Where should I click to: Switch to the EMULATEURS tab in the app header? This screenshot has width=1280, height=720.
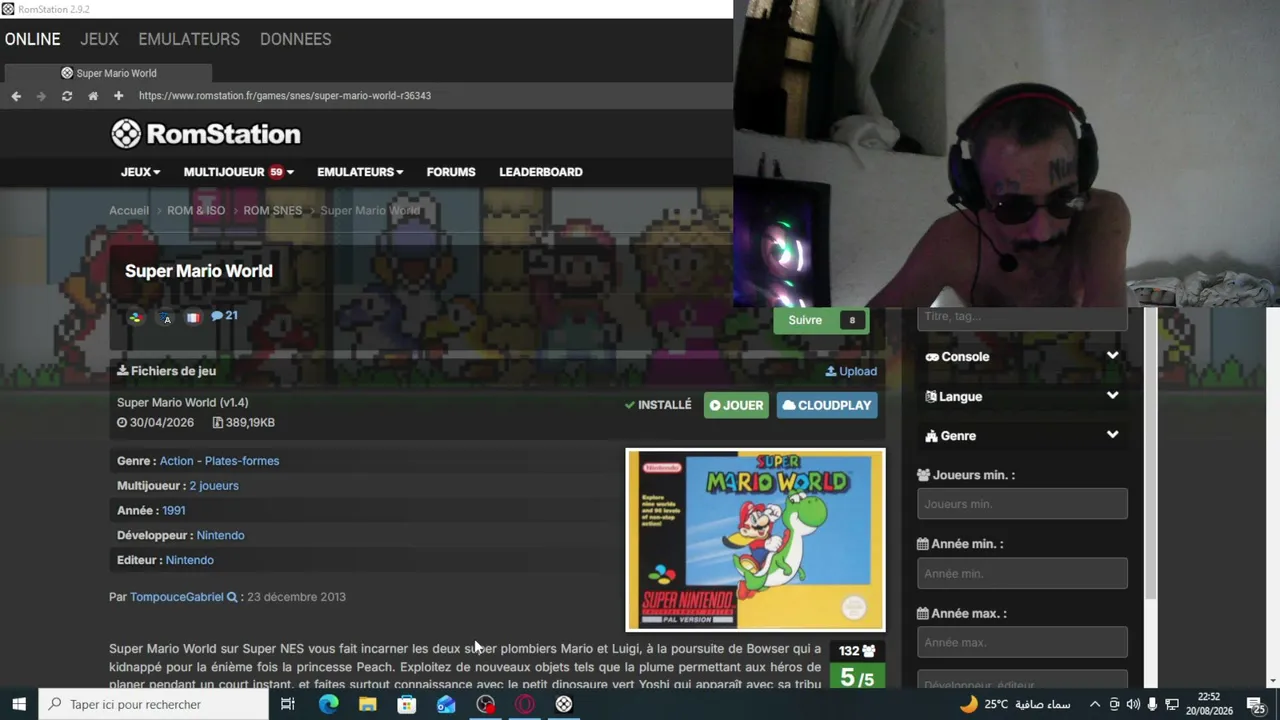[x=189, y=39]
